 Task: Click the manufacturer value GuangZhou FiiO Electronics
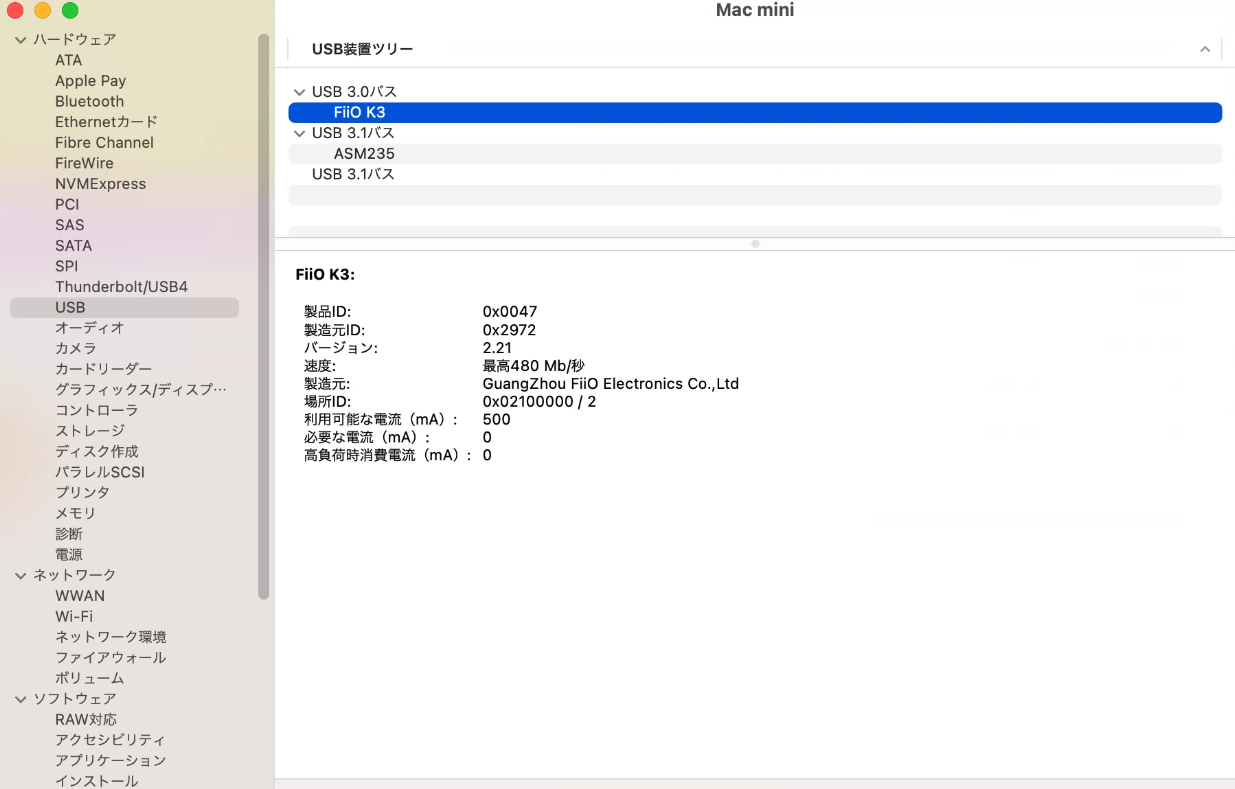pyautogui.click(x=610, y=384)
